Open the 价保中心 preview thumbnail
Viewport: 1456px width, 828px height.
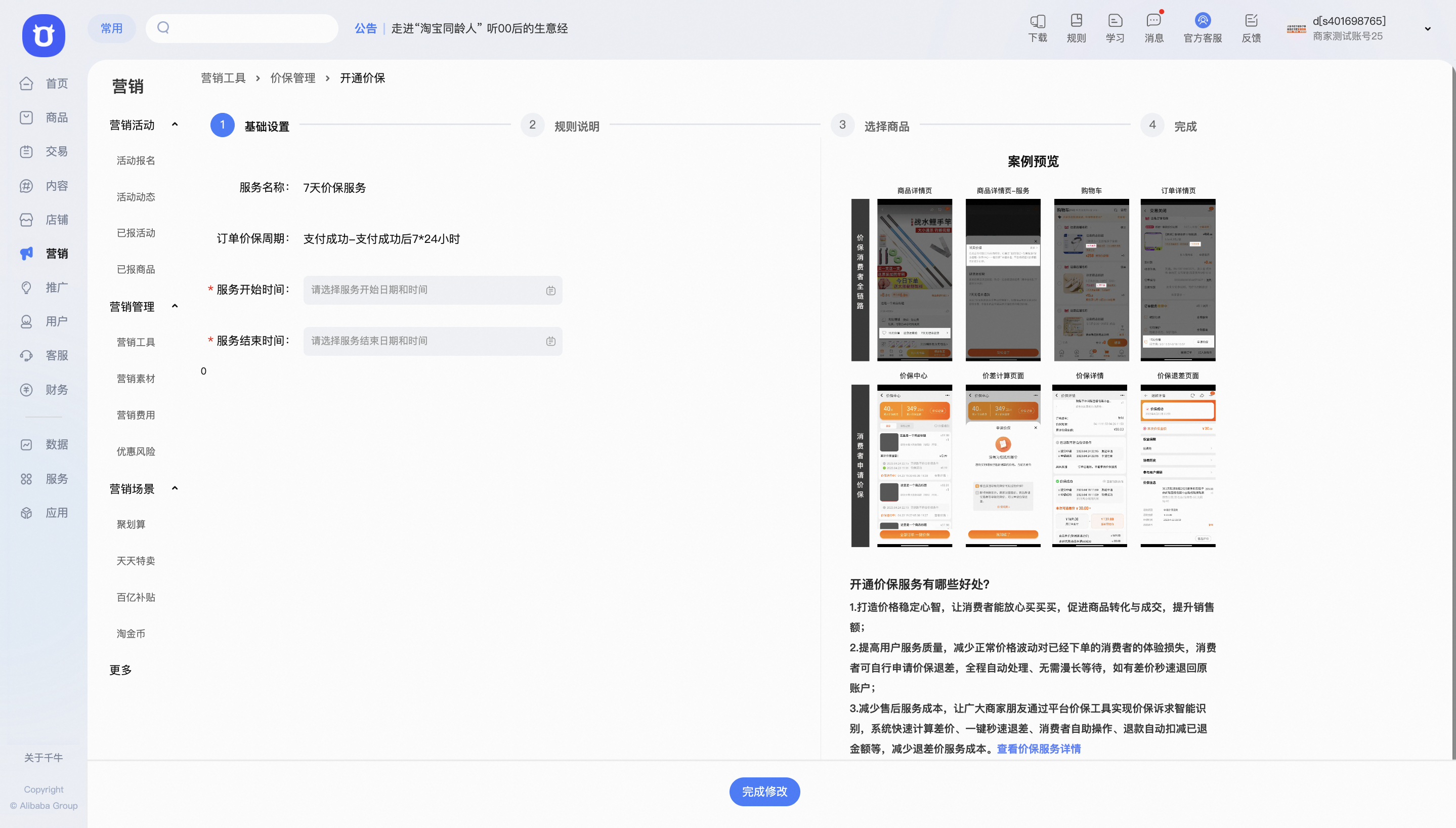point(914,466)
